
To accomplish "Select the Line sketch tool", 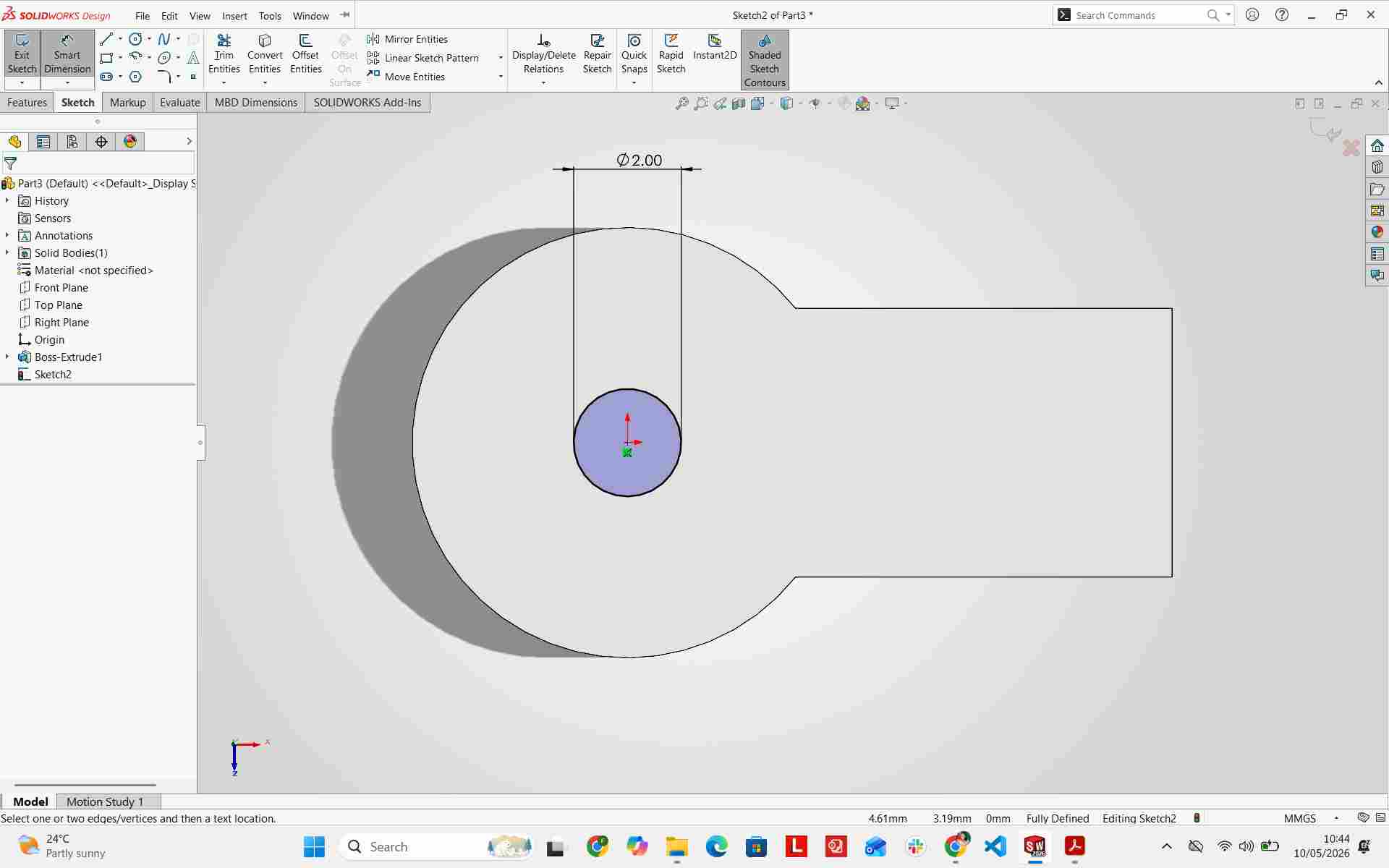I will [x=106, y=39].
